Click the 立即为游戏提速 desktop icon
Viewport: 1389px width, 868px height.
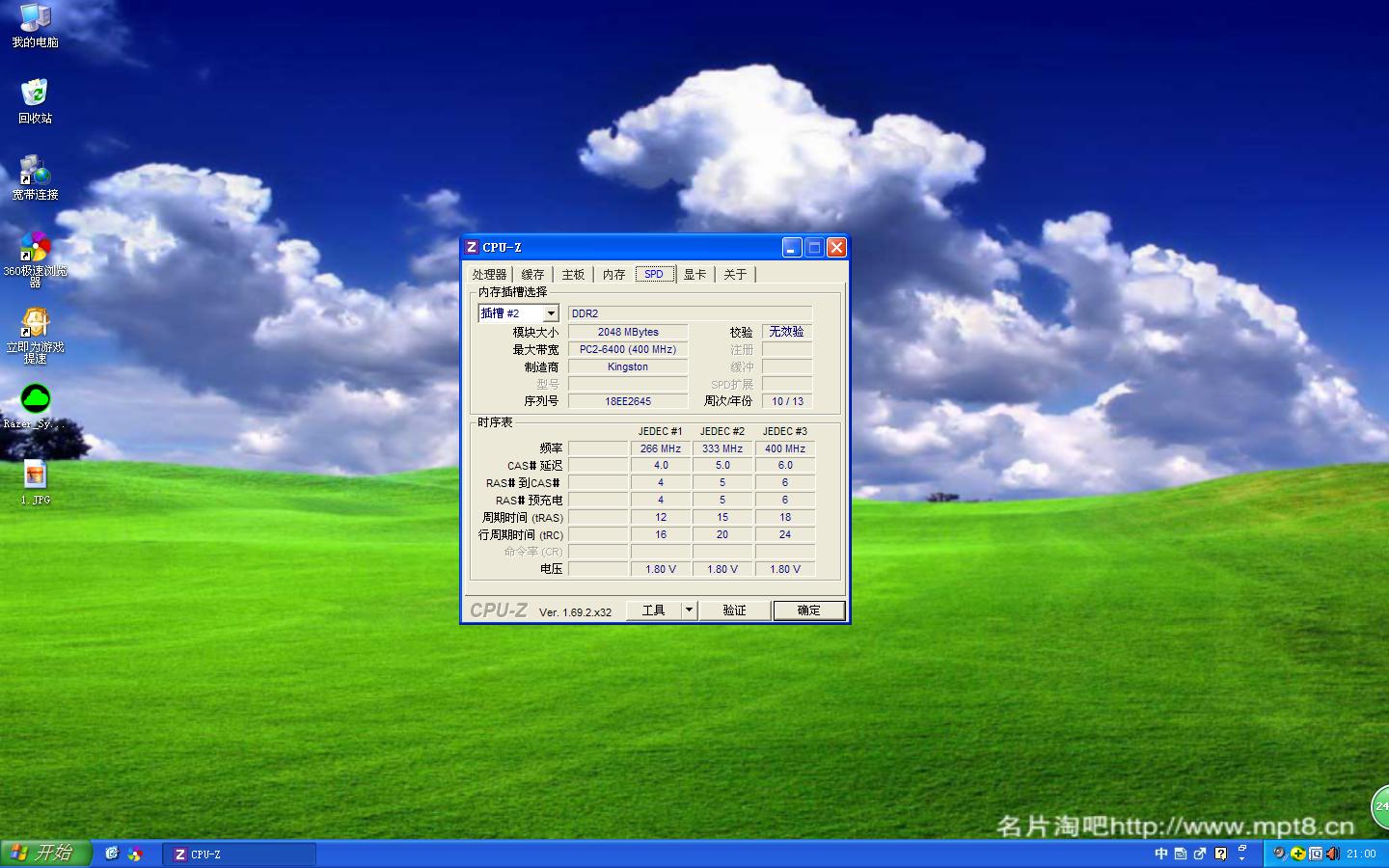(x=35, y=336)
